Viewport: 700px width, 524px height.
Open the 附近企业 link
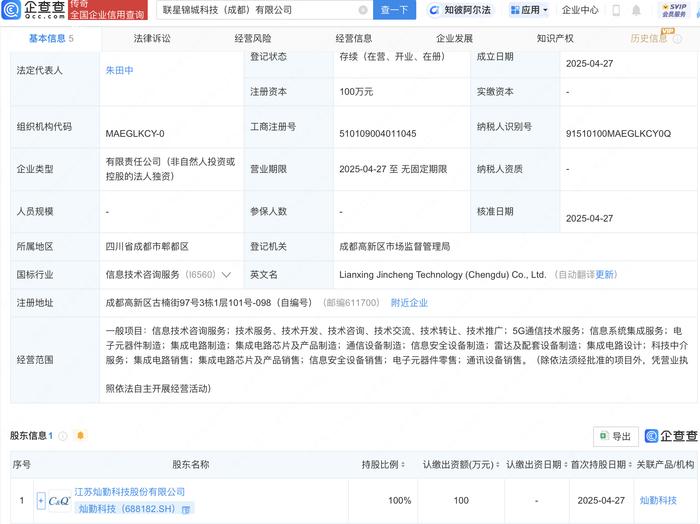pyautogui.click(x=409, y=303)
